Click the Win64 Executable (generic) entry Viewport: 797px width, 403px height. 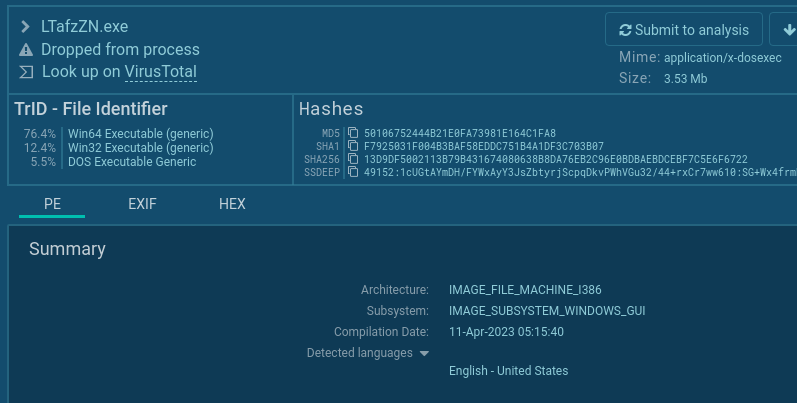[x=141, y=134]
